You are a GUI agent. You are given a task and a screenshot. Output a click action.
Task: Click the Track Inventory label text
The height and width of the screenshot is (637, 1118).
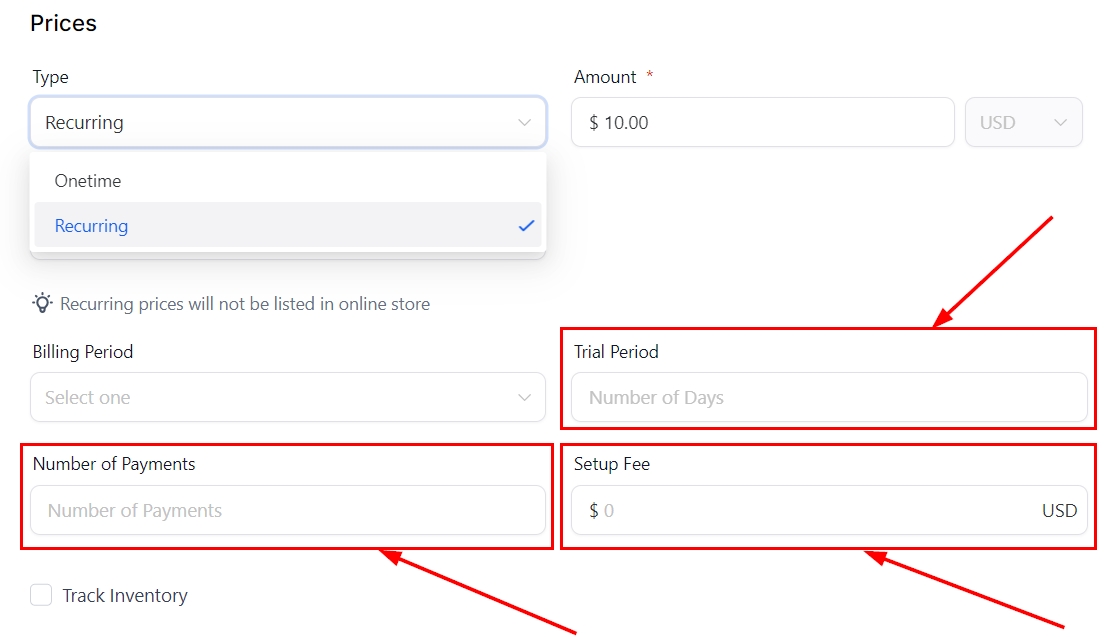tap(125, 596)
